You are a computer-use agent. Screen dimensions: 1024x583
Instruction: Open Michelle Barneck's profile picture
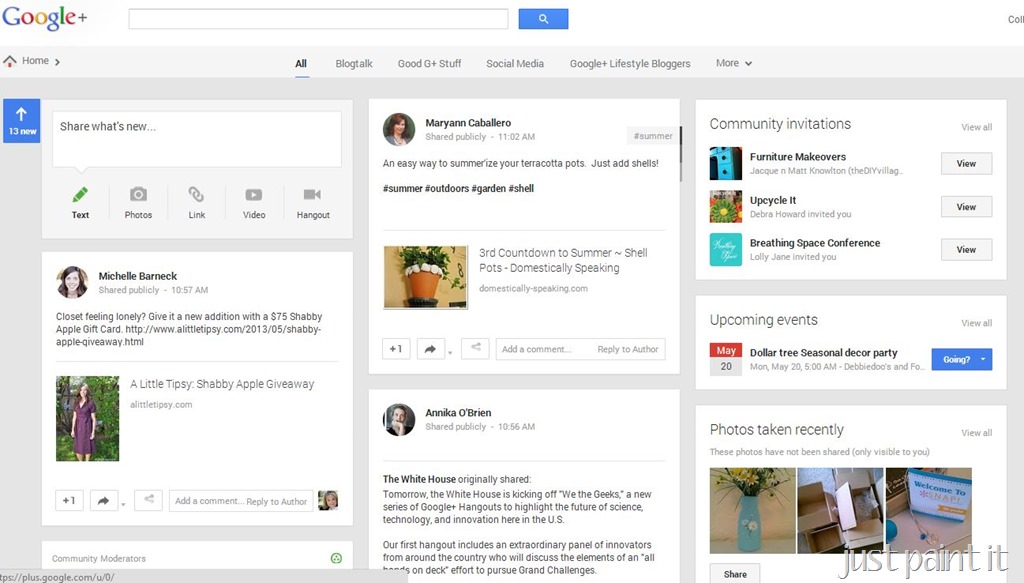coord(72,282)
